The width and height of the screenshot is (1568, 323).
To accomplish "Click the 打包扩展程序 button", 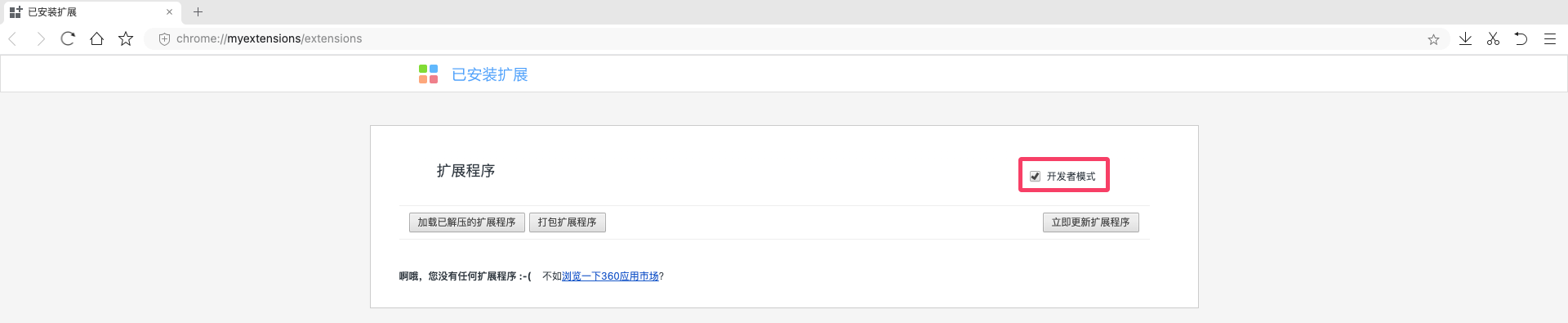I will (567, 222).
